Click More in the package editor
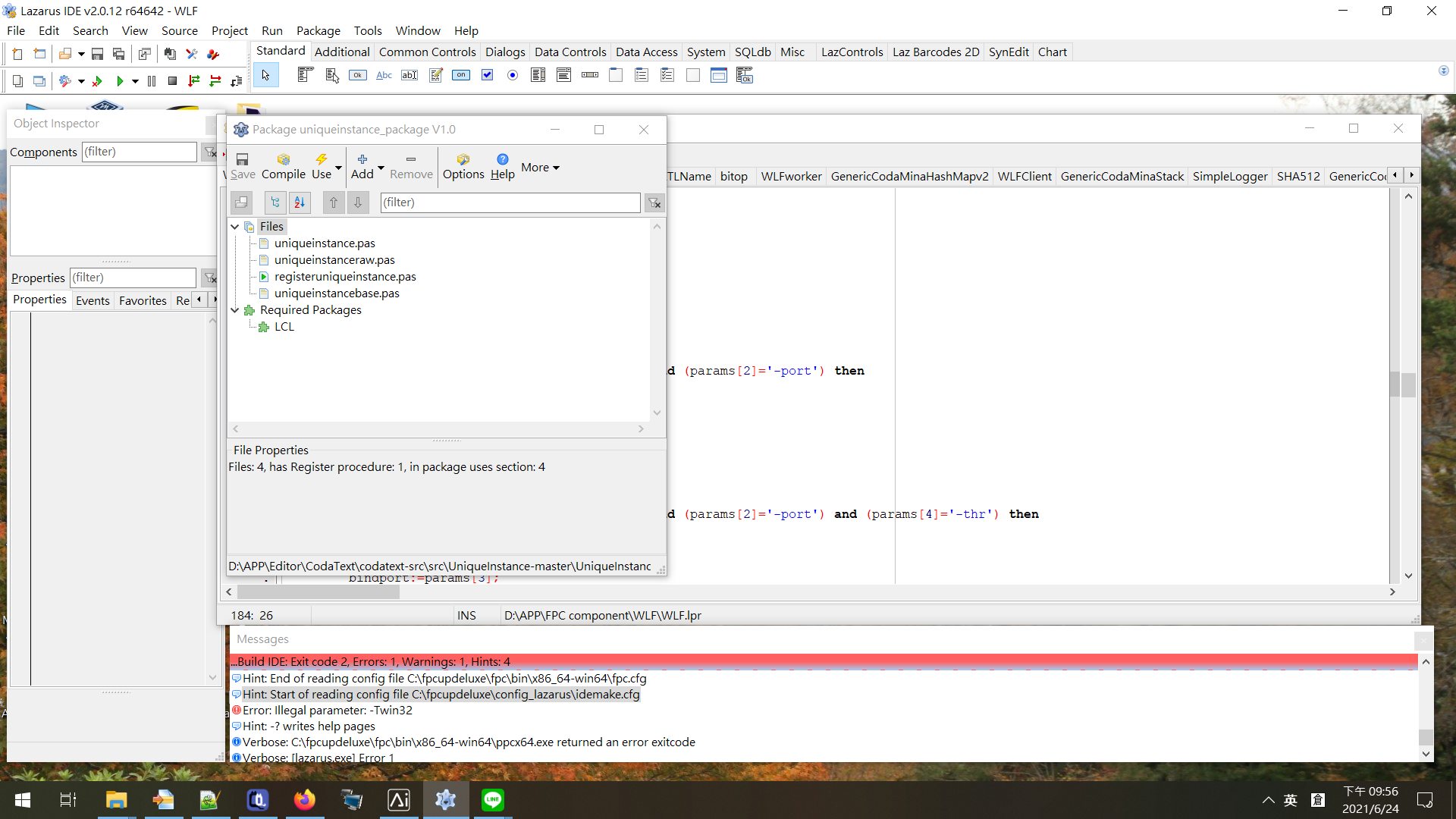The width and height of the screenshot is (1456, 819). (x=539, y=167)
